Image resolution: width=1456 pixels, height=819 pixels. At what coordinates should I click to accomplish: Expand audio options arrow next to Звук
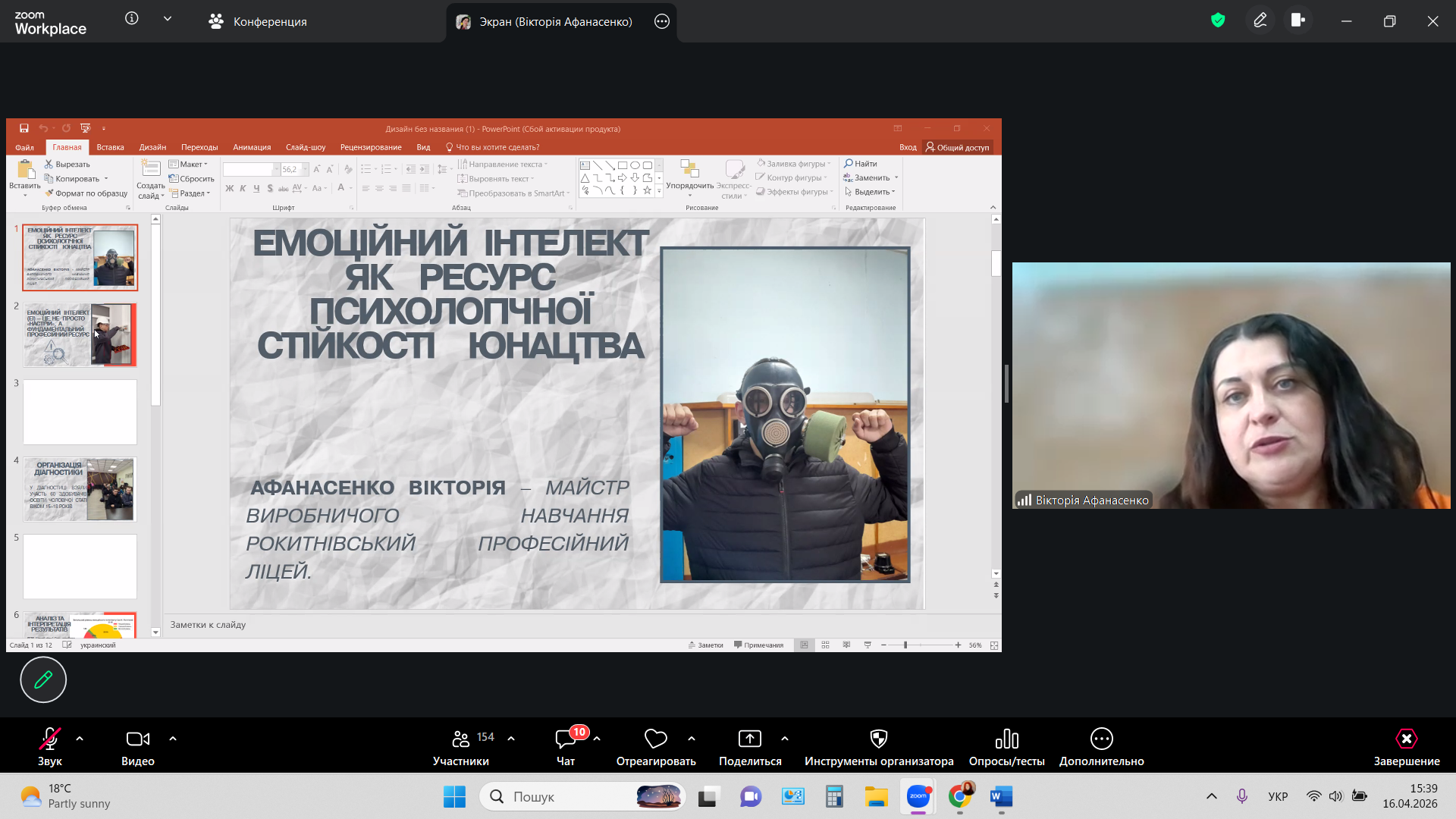click(80, 739)
